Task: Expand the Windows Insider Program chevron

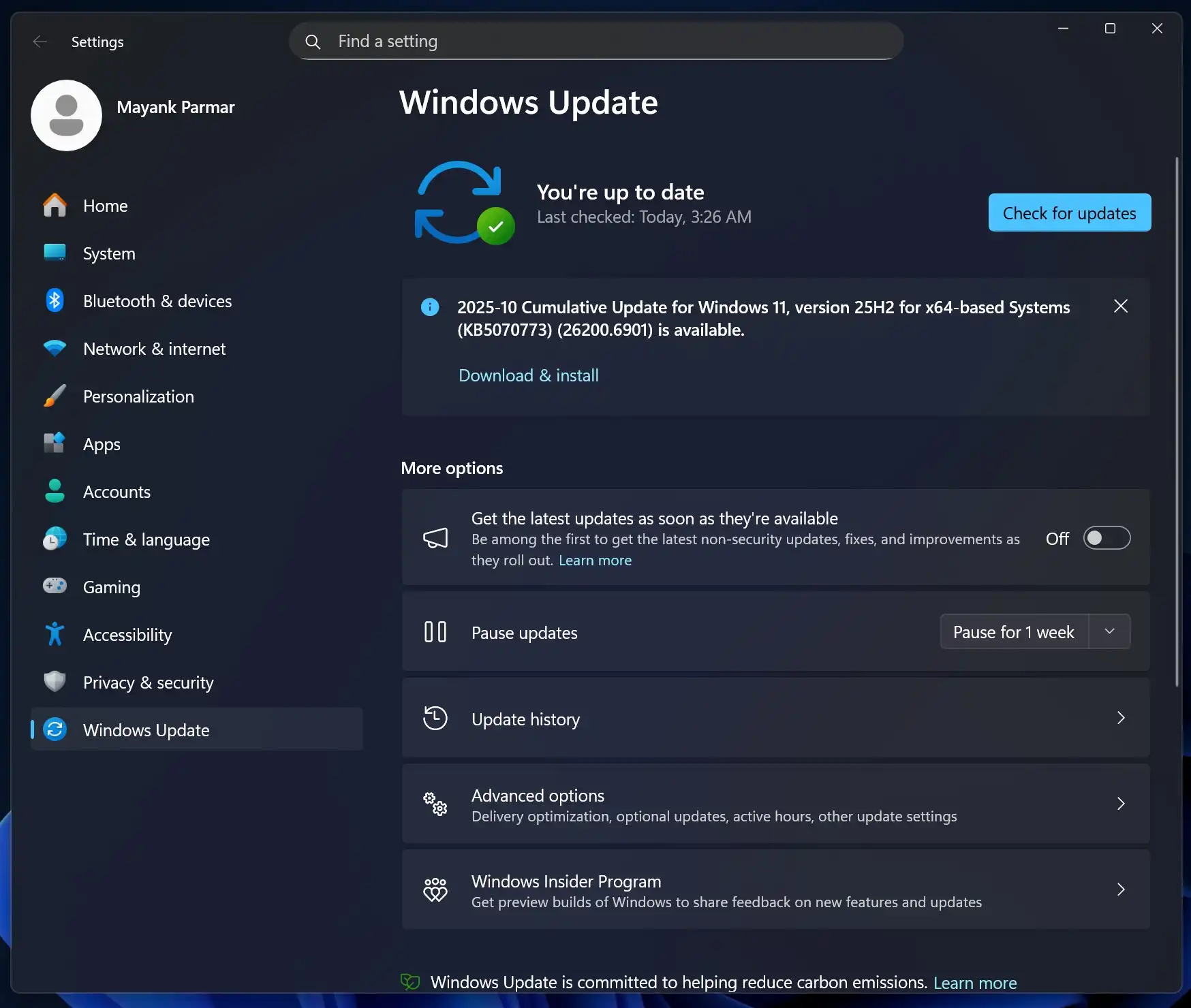Action: click(1121, 889)
